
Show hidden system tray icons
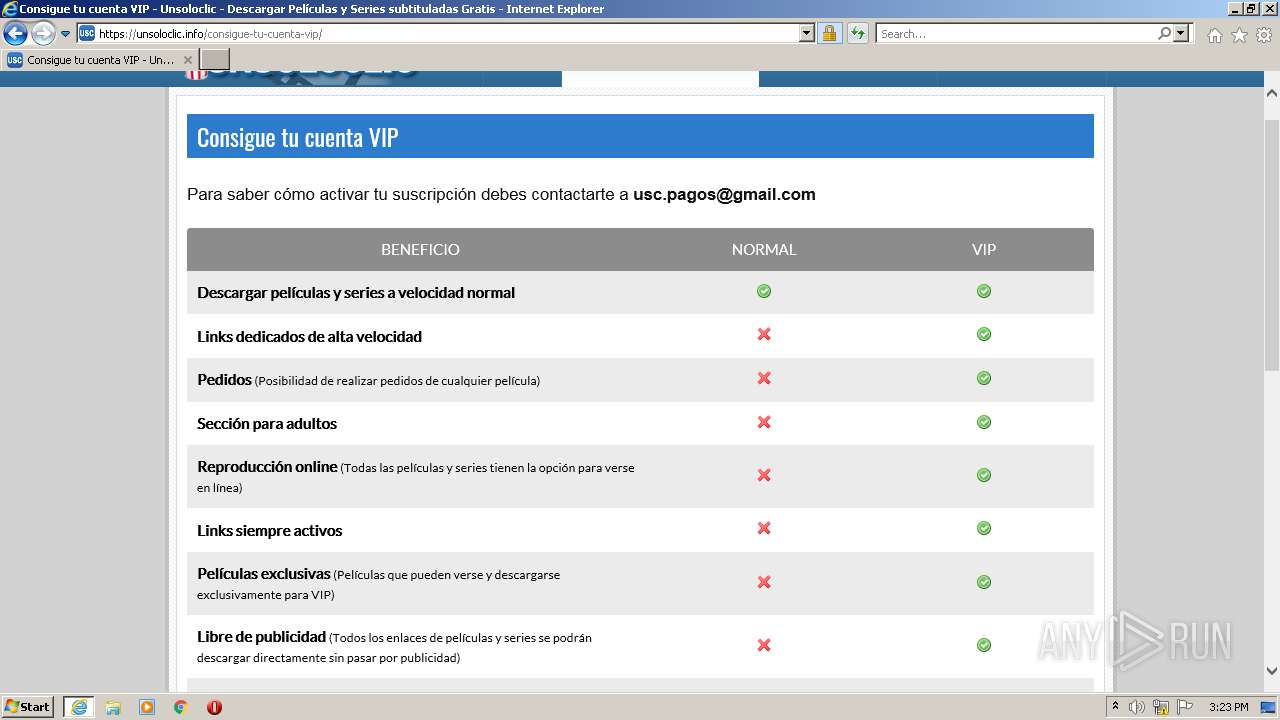[x=1115, y=707]
